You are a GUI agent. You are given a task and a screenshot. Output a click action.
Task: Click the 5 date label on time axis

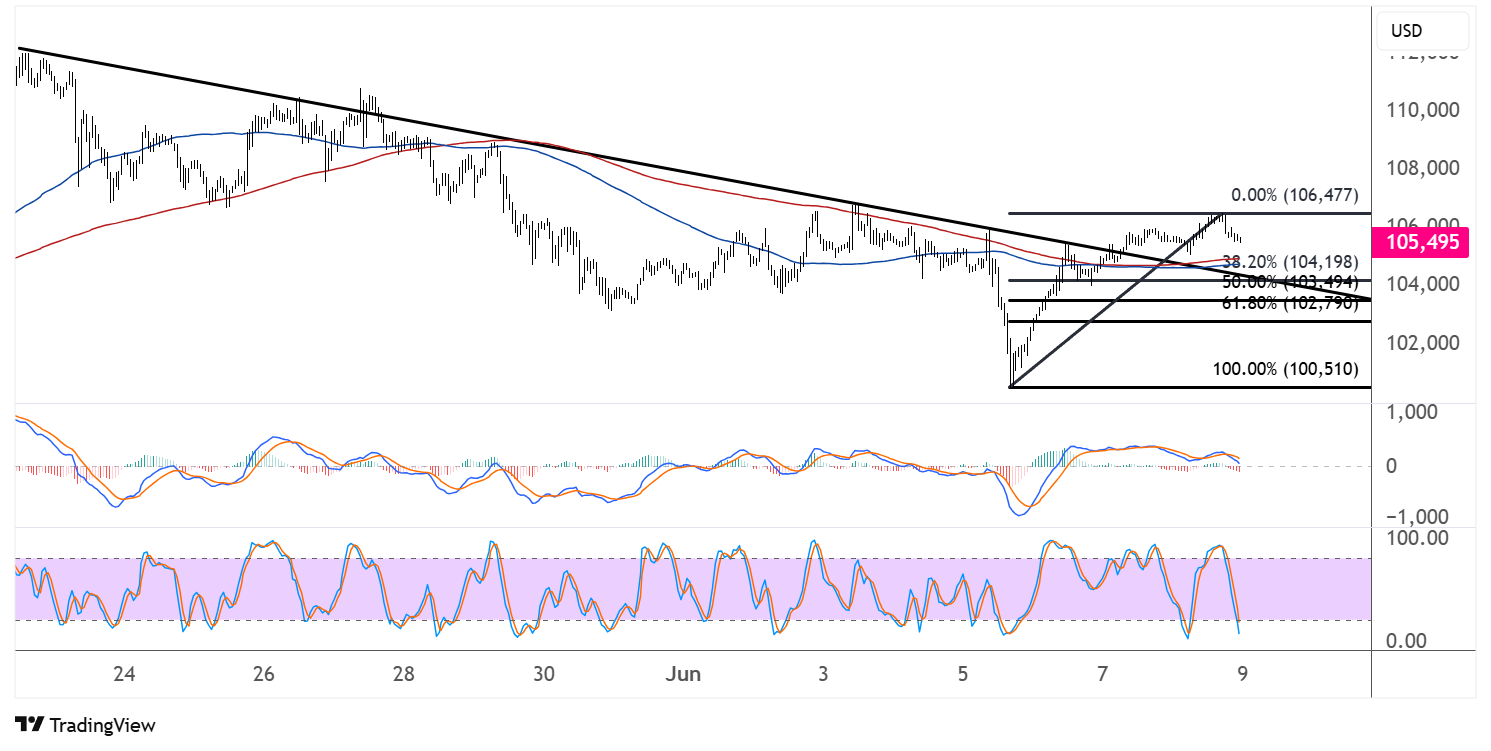962,674
